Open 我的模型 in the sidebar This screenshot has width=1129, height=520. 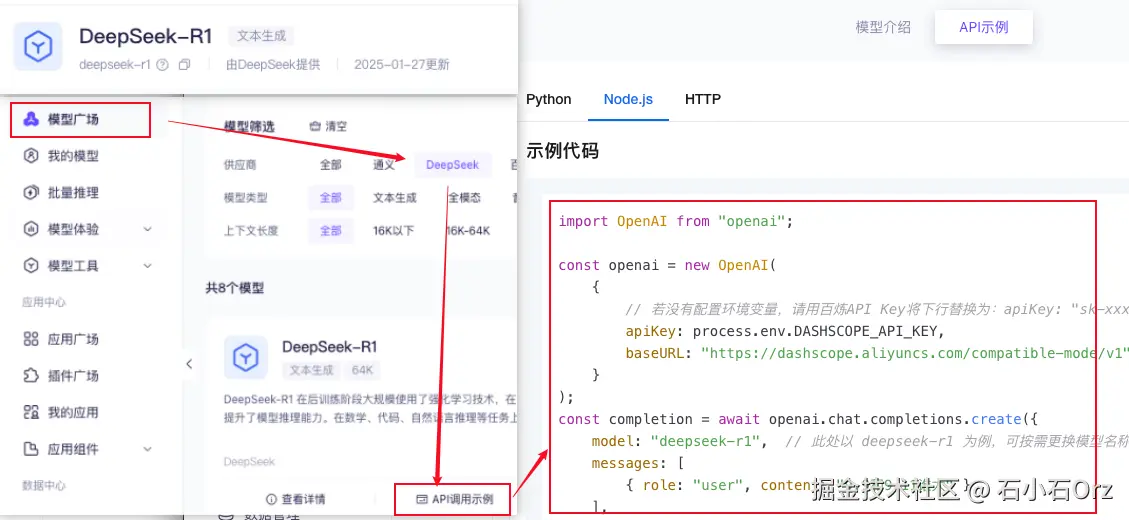73,156
